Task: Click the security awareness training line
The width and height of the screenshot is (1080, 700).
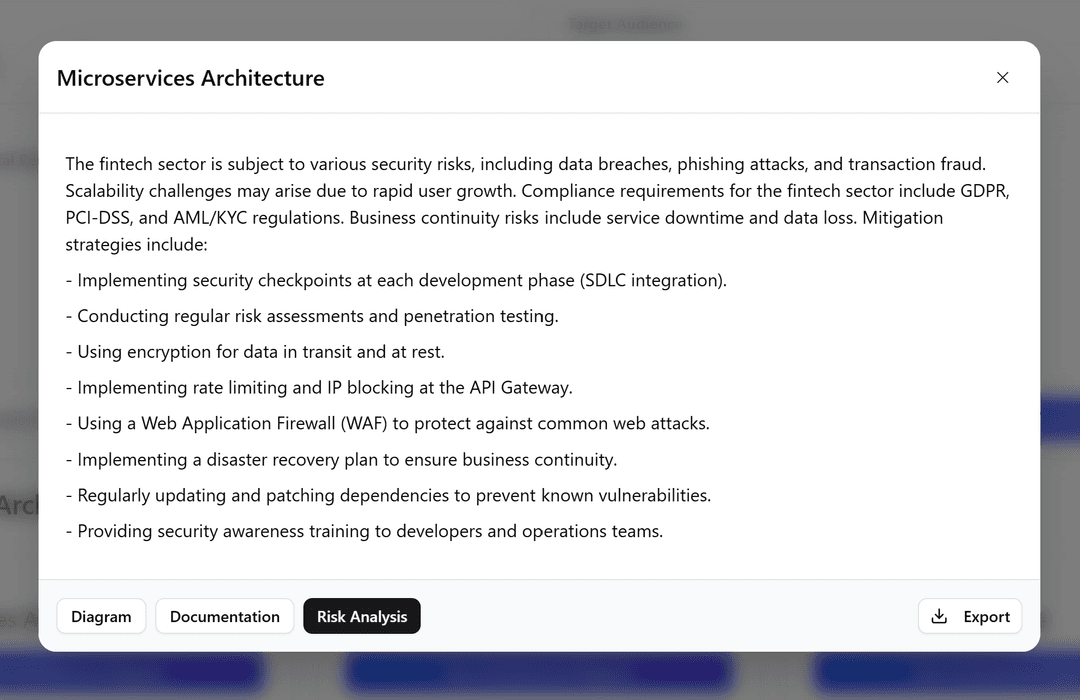Action: (363, 531)
